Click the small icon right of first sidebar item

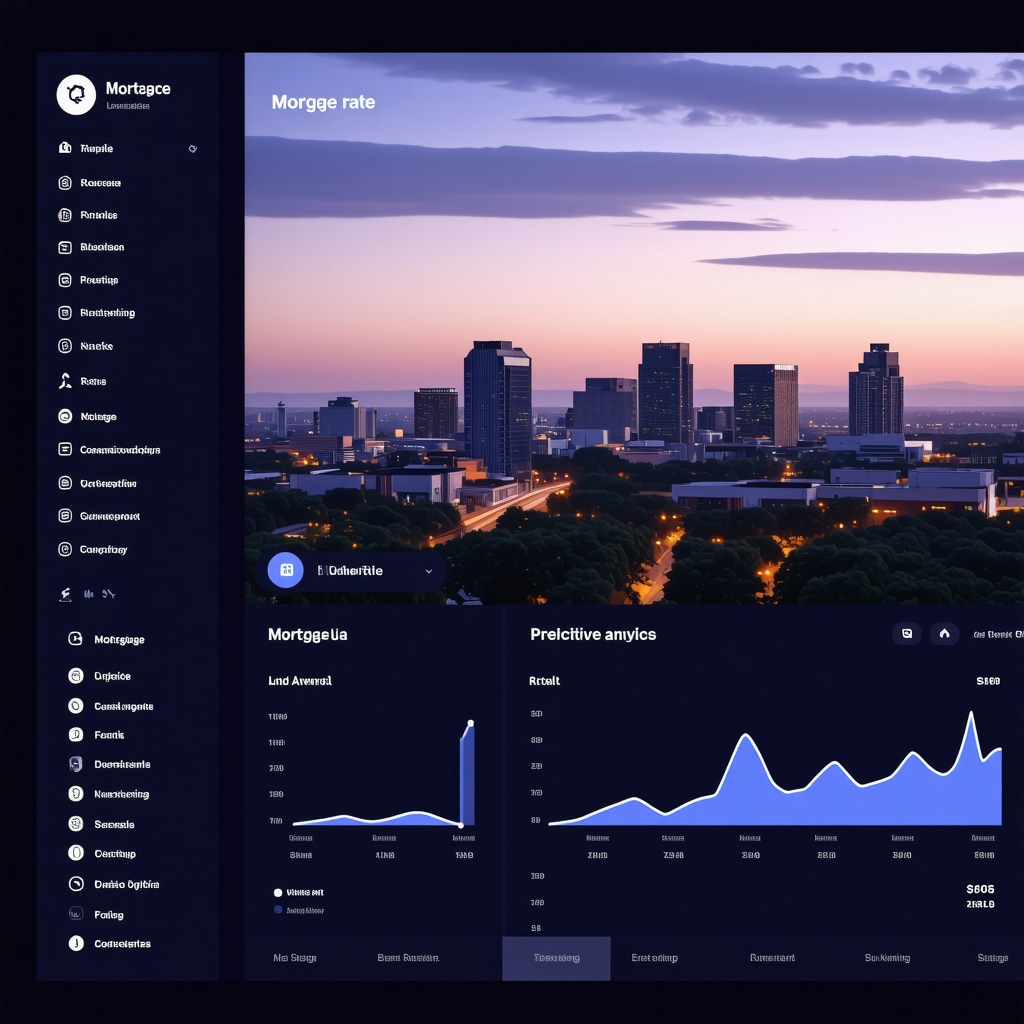pos(193,149)
